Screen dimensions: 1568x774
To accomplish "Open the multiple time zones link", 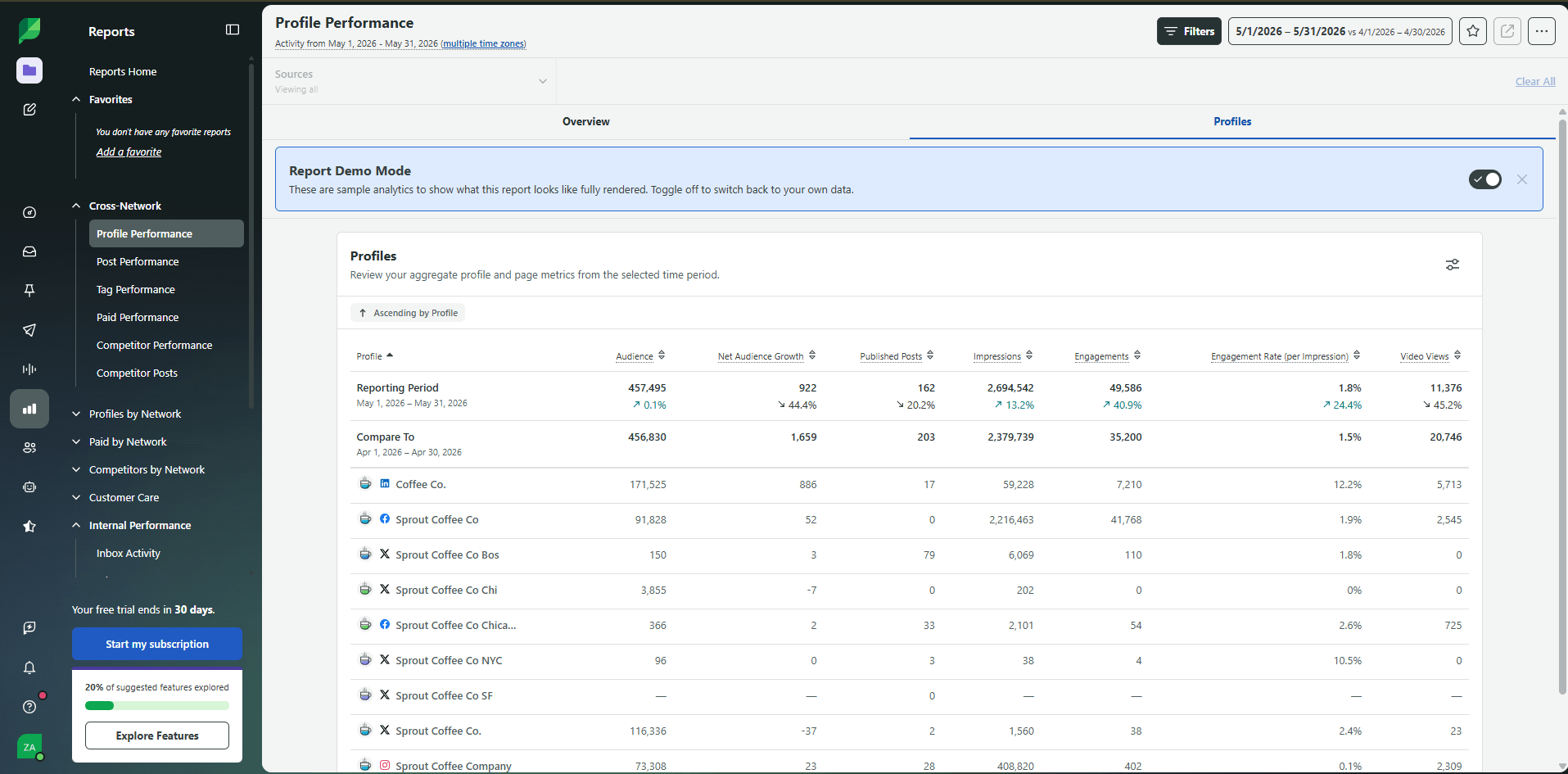I will (x=483, y=43).
